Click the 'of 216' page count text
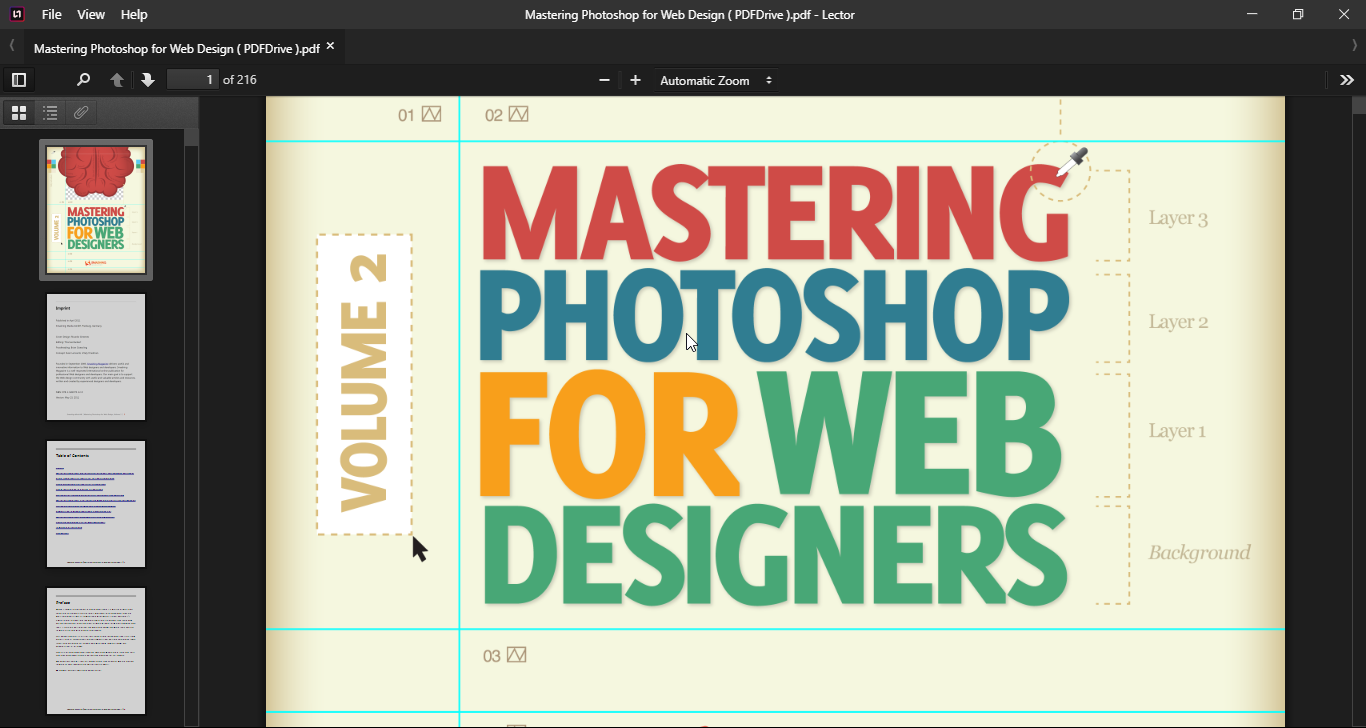Screen dimensions: 1366x728 [240, 80]
